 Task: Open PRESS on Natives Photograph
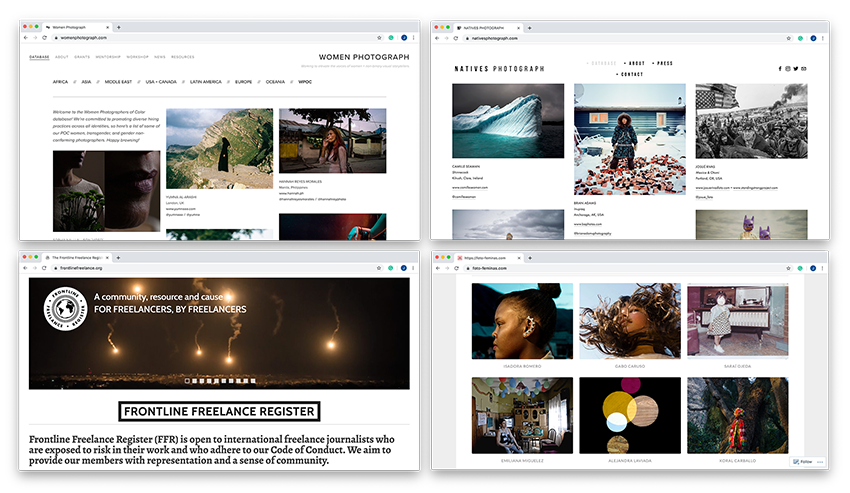662,63
